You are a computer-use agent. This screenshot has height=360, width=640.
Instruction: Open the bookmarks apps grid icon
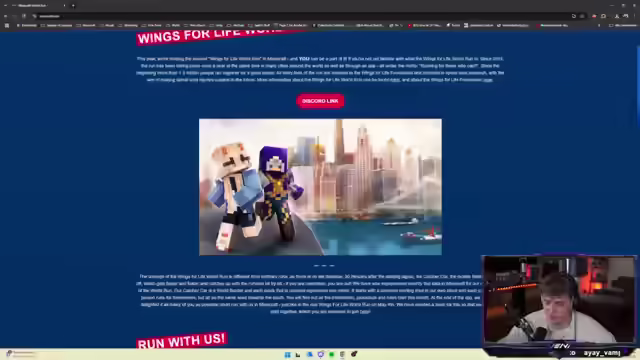[7, 25]
